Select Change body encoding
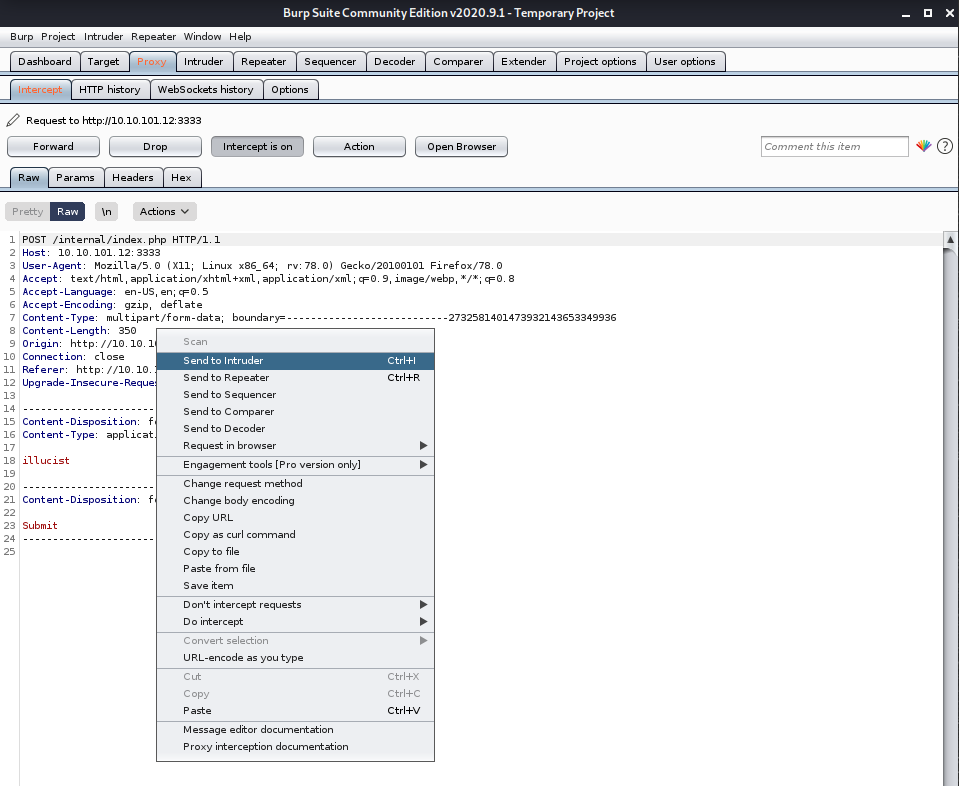The image size is (959, 786). [x=295, y=501]
